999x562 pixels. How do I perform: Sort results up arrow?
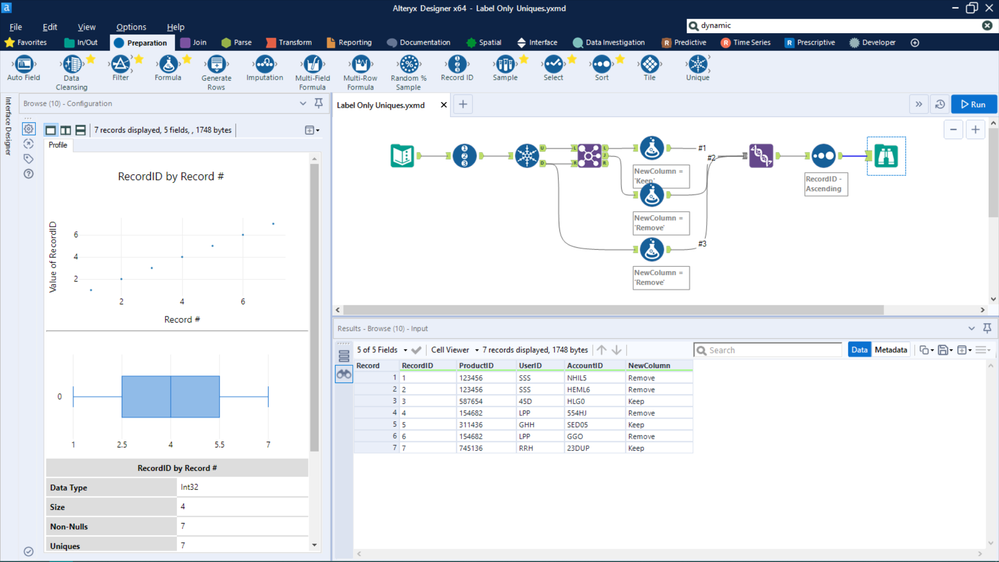(x=601, y=350)
